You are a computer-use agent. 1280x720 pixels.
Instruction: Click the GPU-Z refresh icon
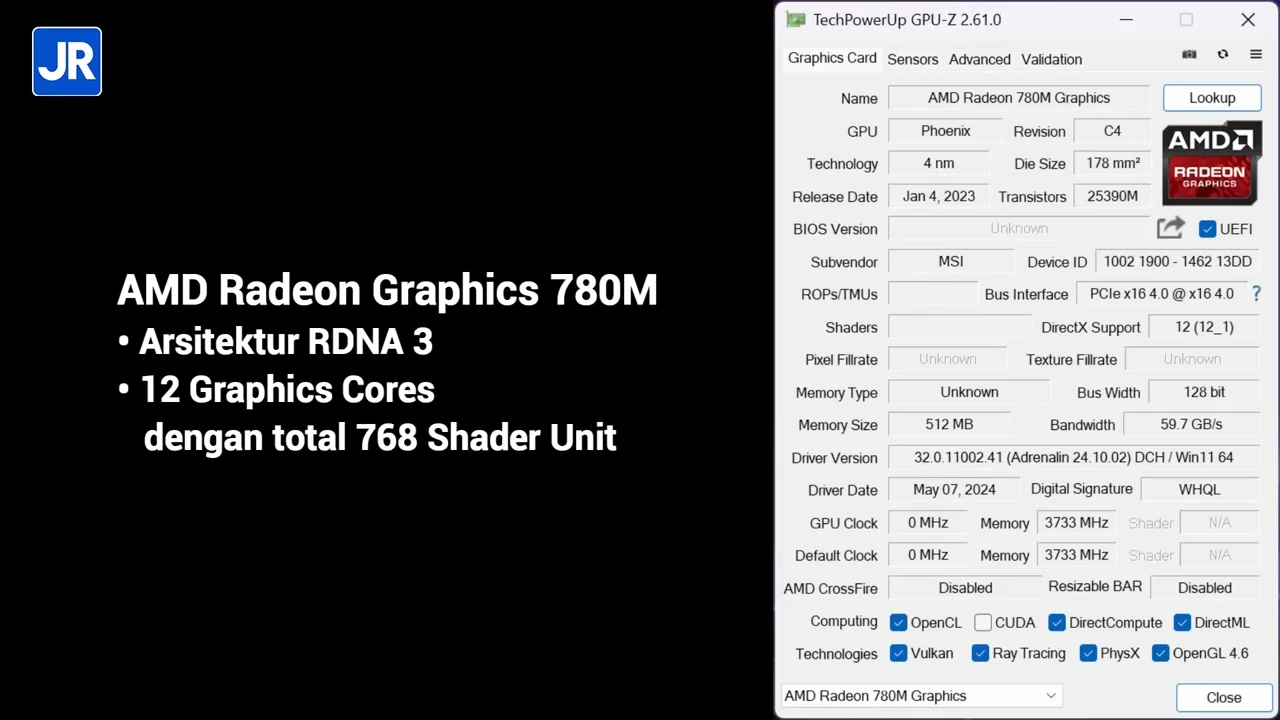pyautogui.click(x=1223, y=54)
